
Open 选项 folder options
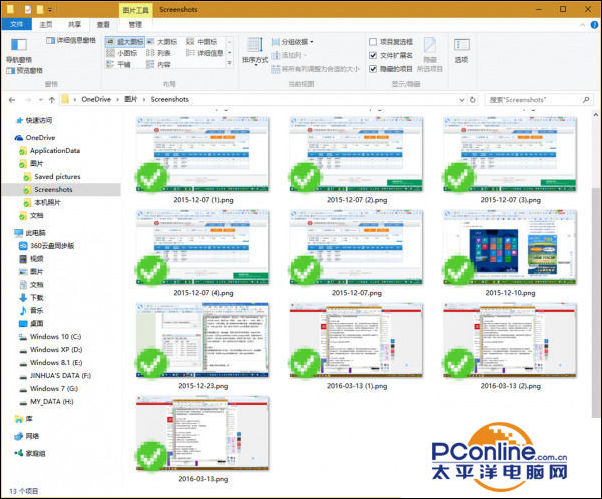[461, 50]
